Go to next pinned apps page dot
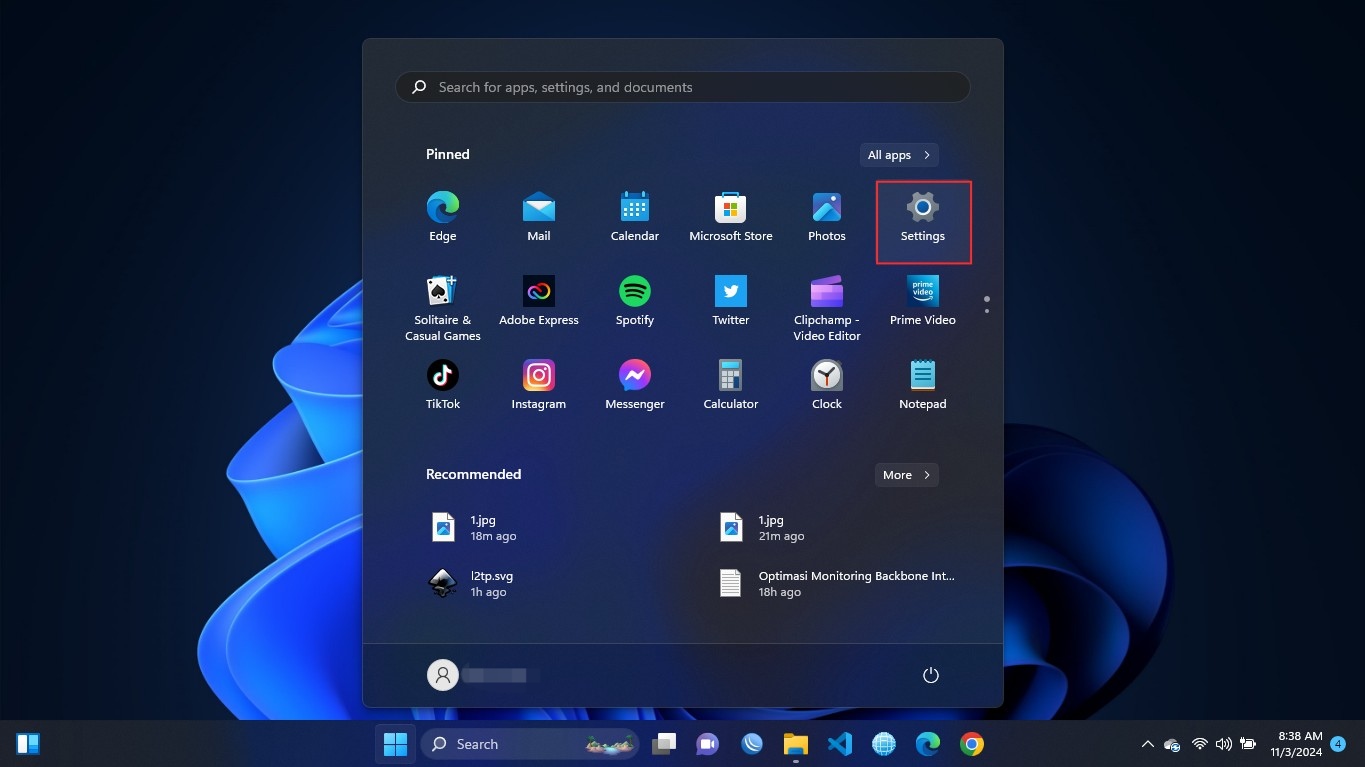Screen dimensions: 1365x767 click(987, 311)
